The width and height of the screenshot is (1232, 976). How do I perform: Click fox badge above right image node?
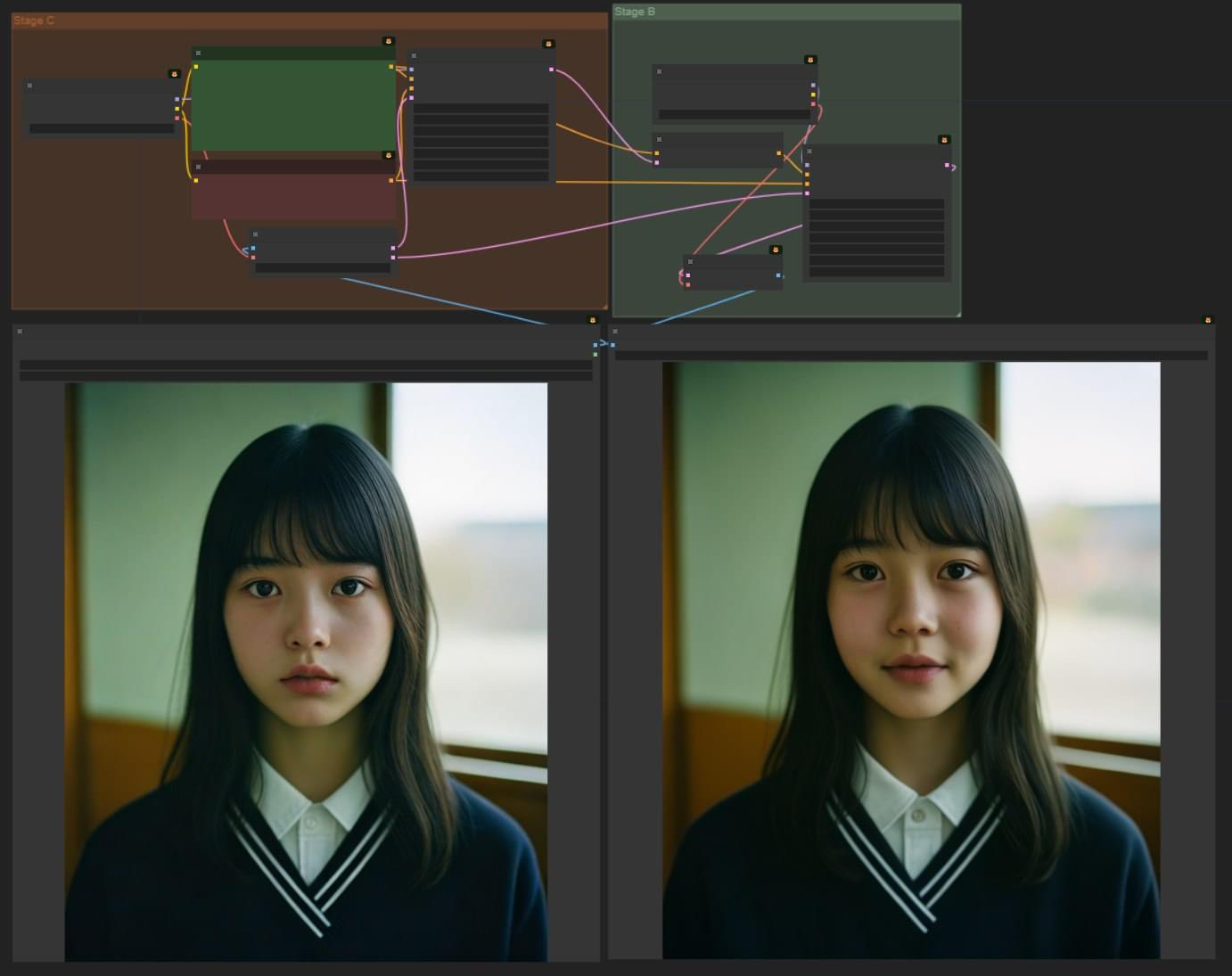[1209, 320]
